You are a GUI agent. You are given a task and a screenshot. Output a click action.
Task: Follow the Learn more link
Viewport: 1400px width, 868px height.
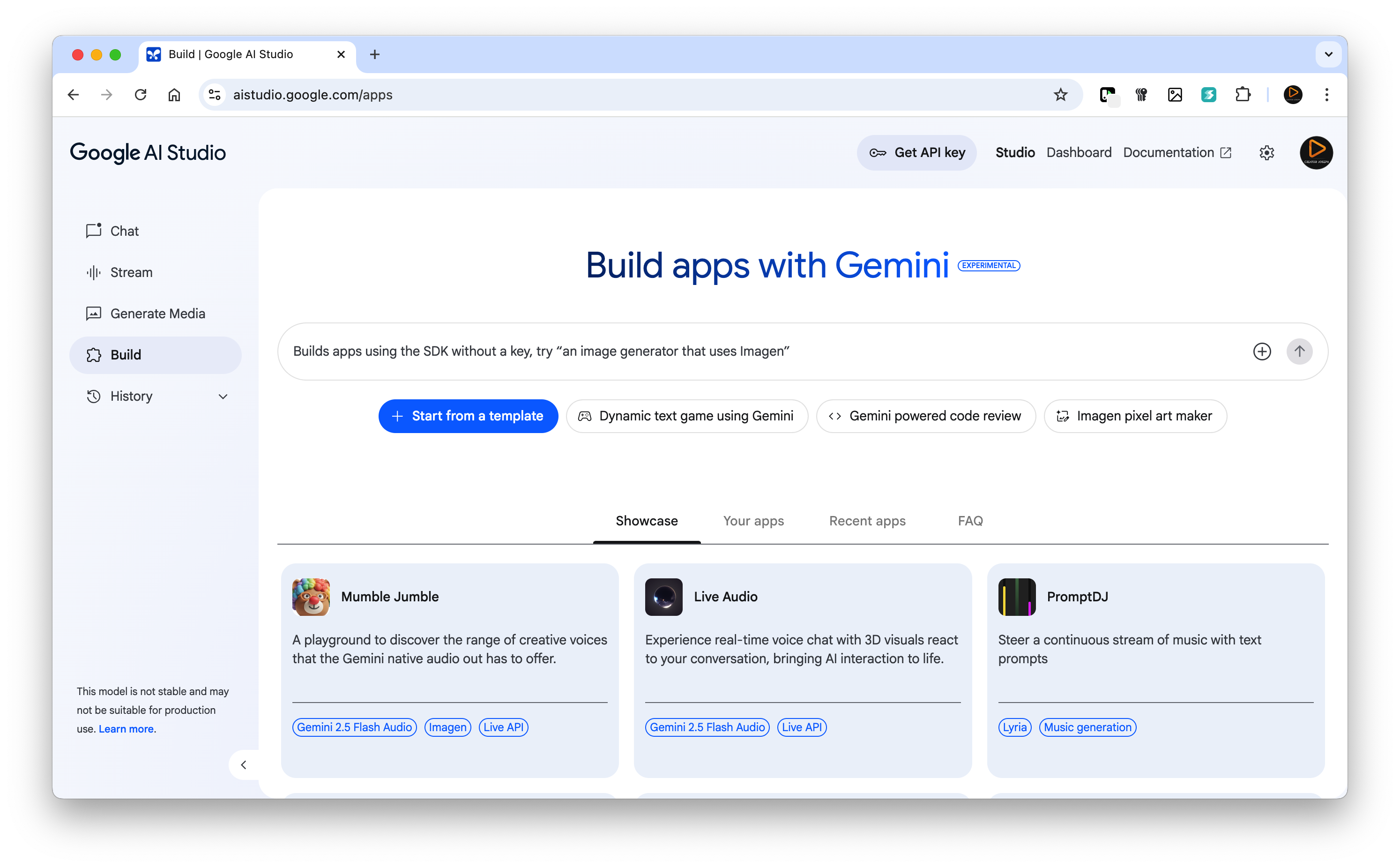click(126, 729)
